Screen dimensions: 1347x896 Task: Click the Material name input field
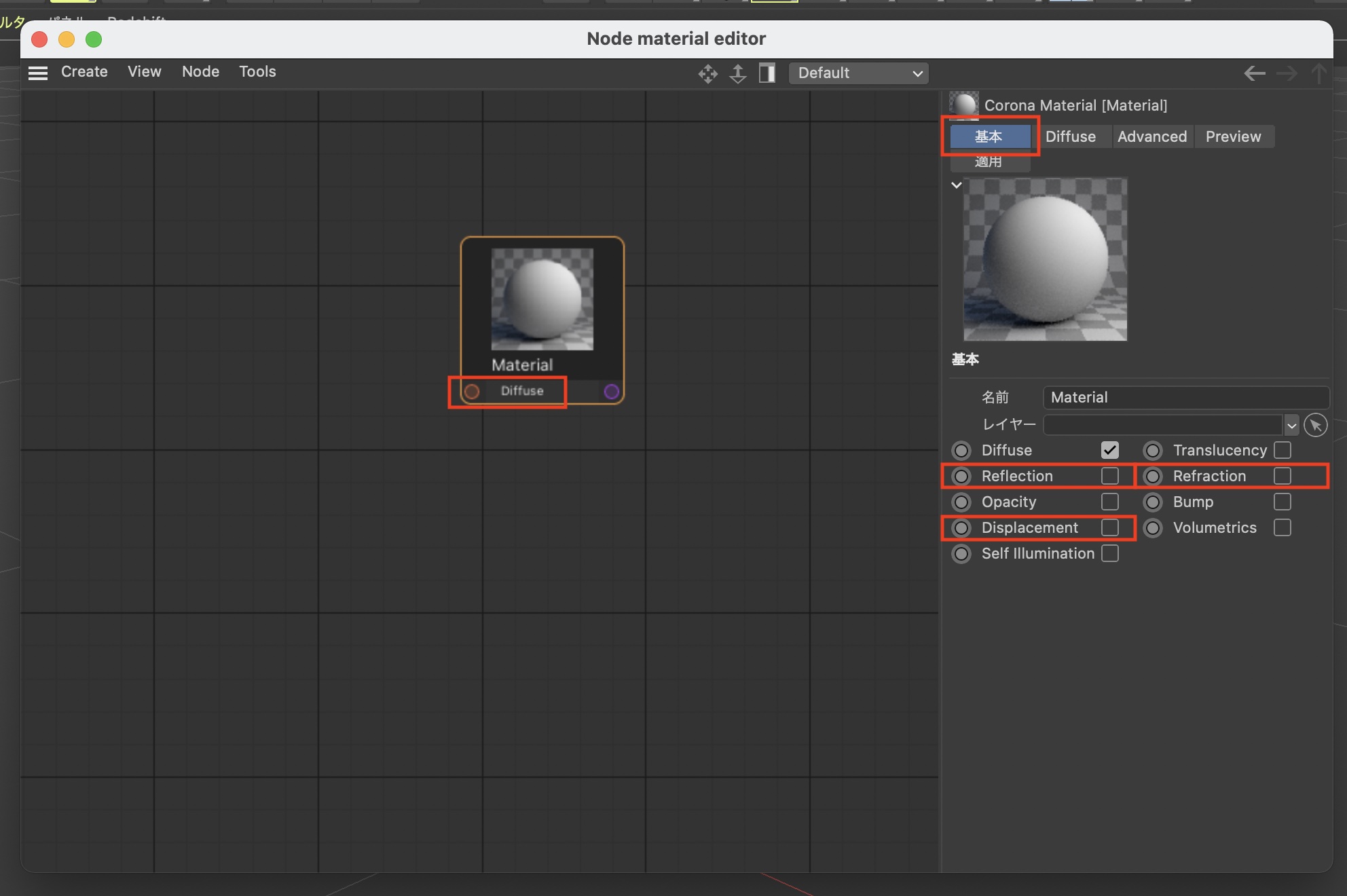[x=1185, y=397]
